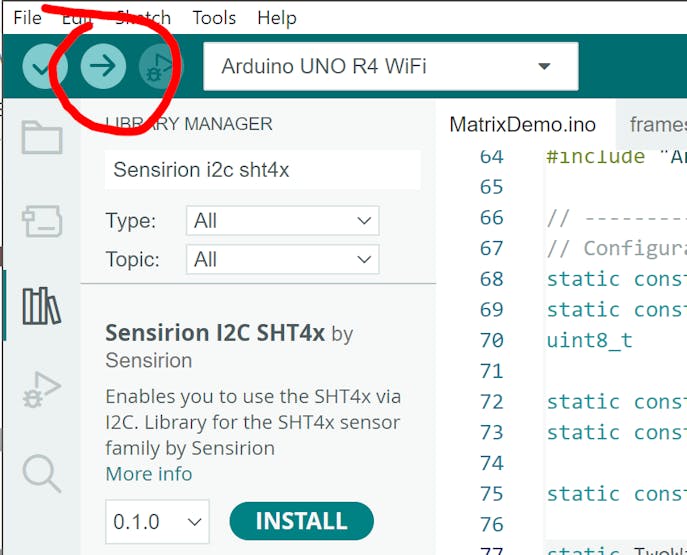Open the Search magnifier sidebar icon

[42, 474]
